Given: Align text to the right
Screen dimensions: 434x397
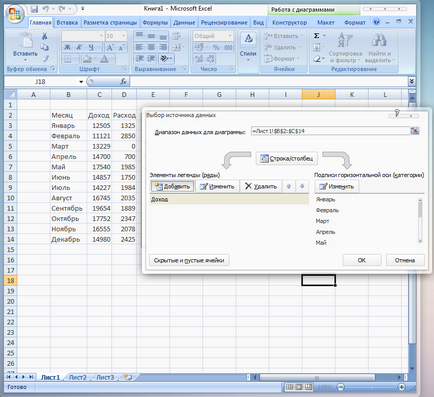Looking at the screenshot, I should tap(163, 47).
